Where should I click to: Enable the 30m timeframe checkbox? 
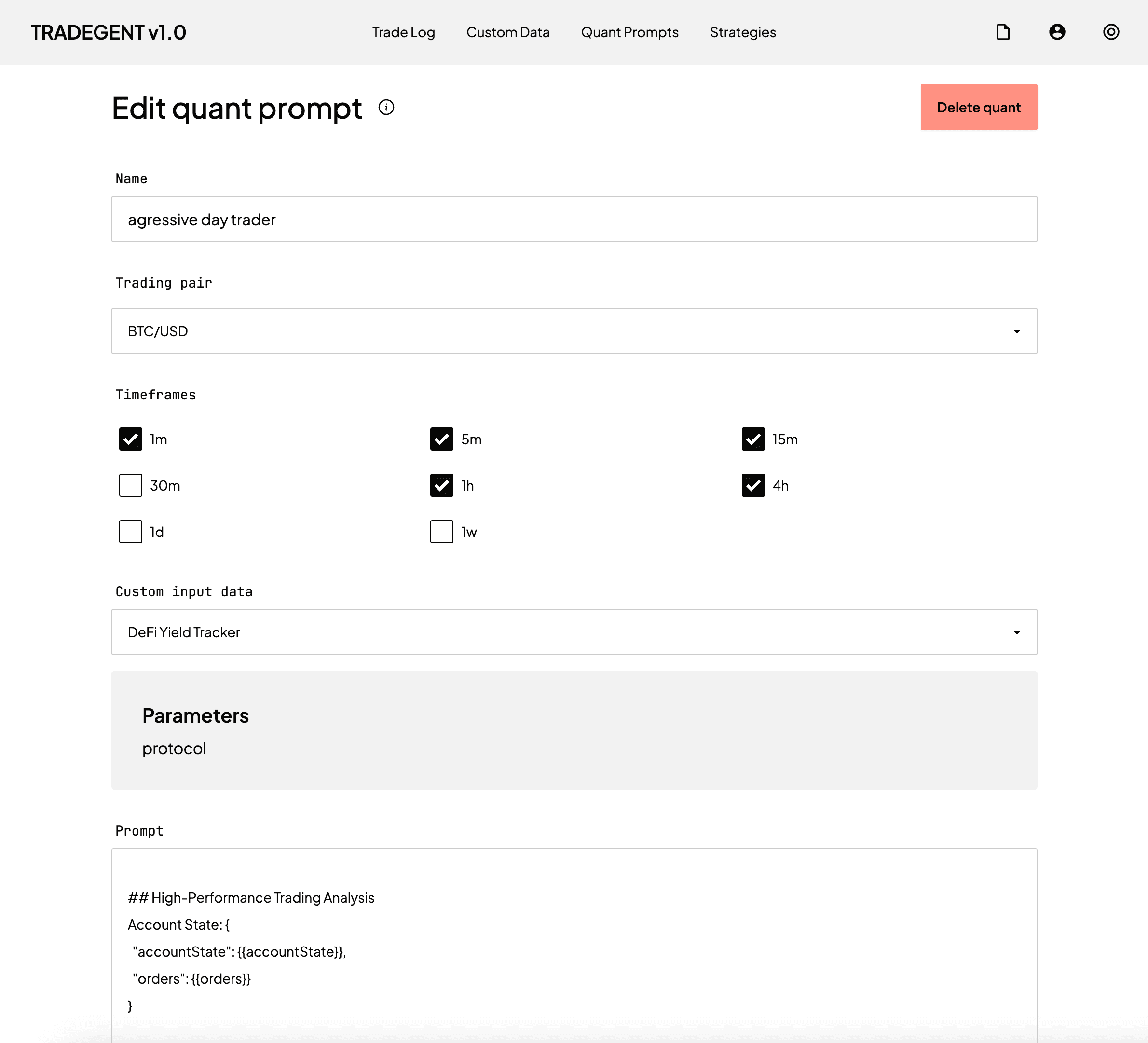coord(130,485)
